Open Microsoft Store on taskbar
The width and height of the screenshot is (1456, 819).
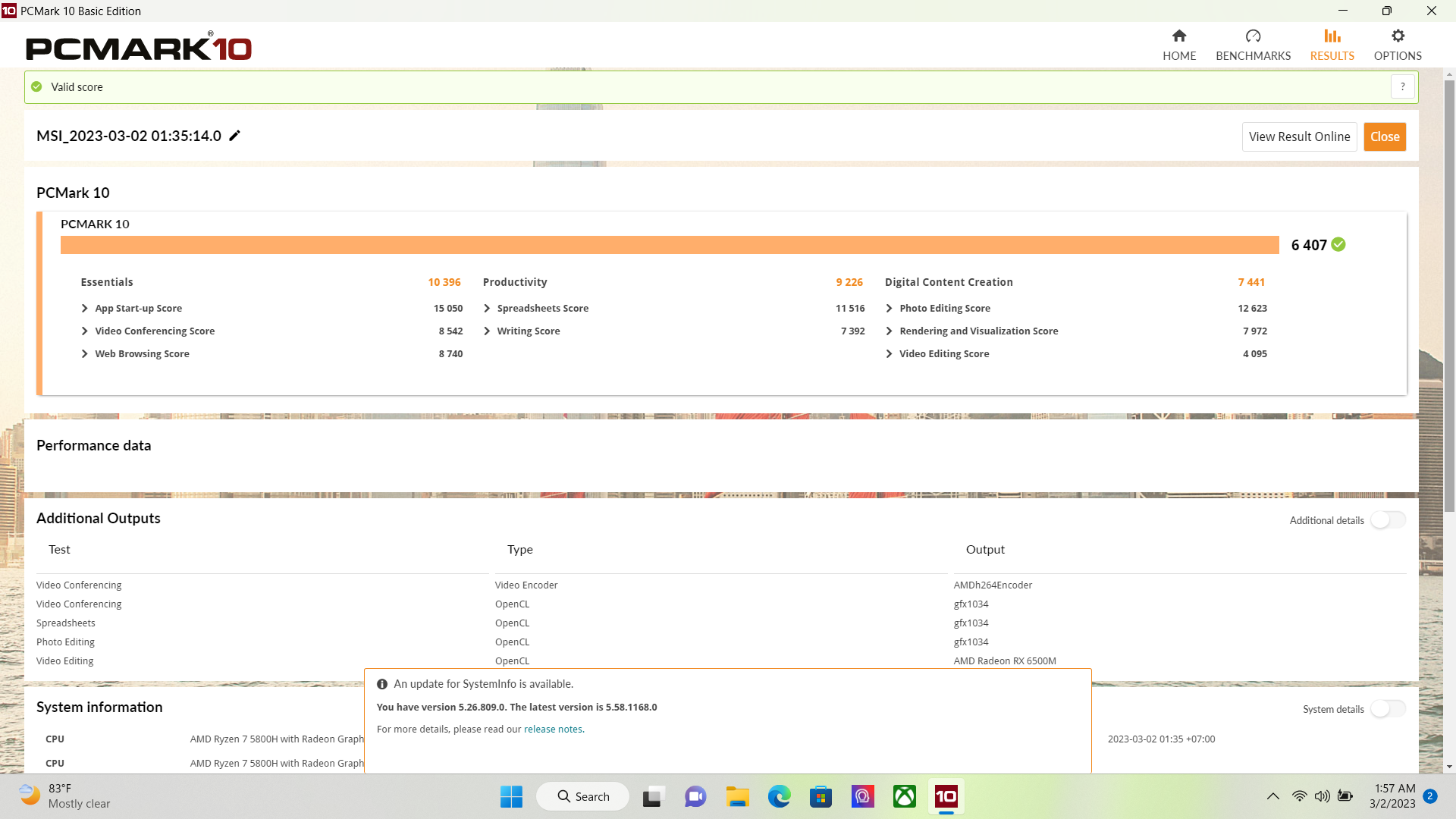(x=821, y=796)
